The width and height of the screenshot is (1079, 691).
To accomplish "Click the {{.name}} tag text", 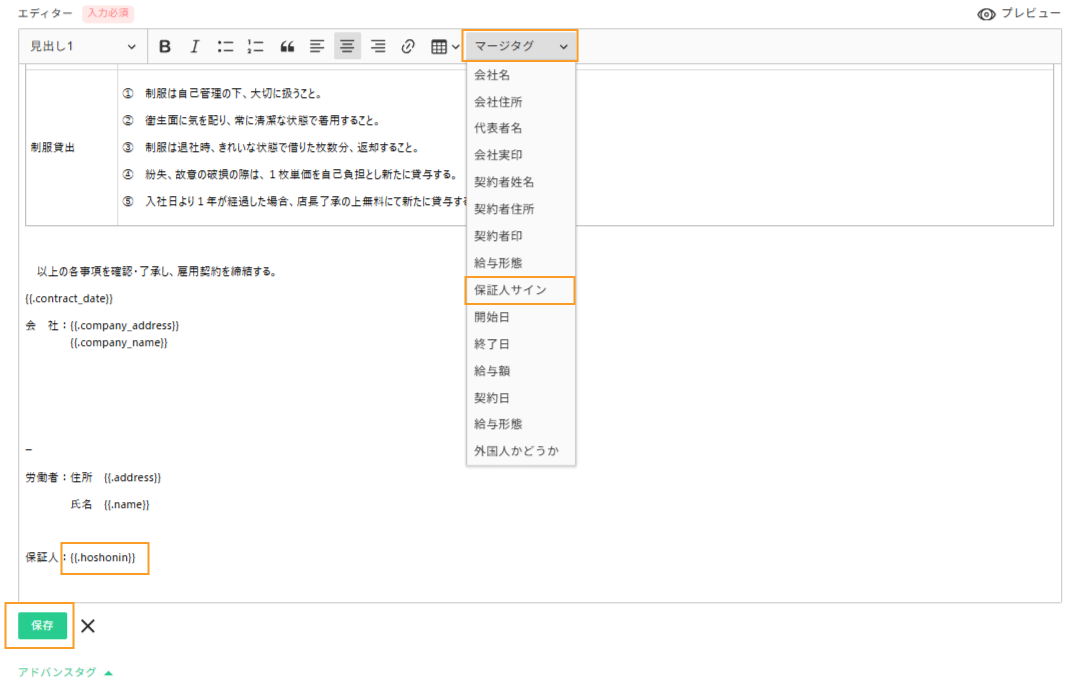I will (127, 504).
